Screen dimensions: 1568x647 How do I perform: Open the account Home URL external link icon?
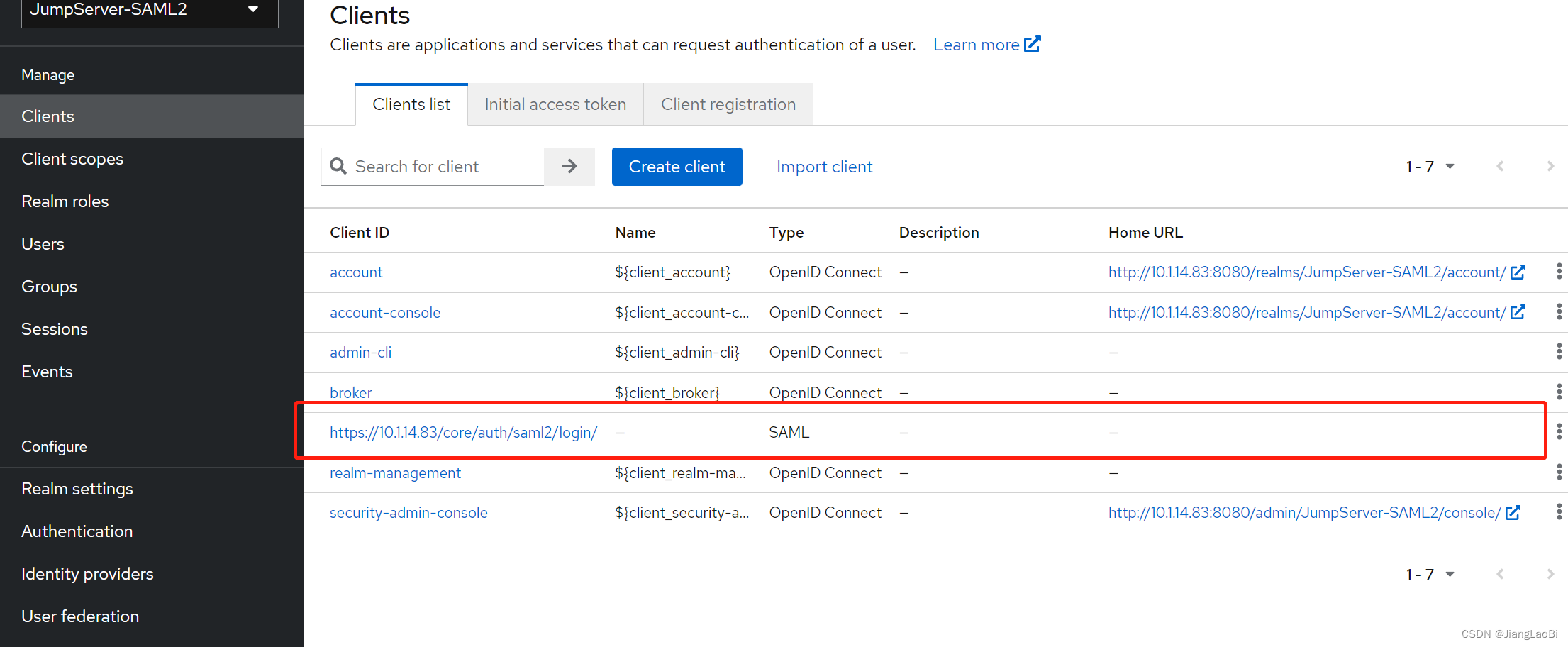click(1518, 272)
